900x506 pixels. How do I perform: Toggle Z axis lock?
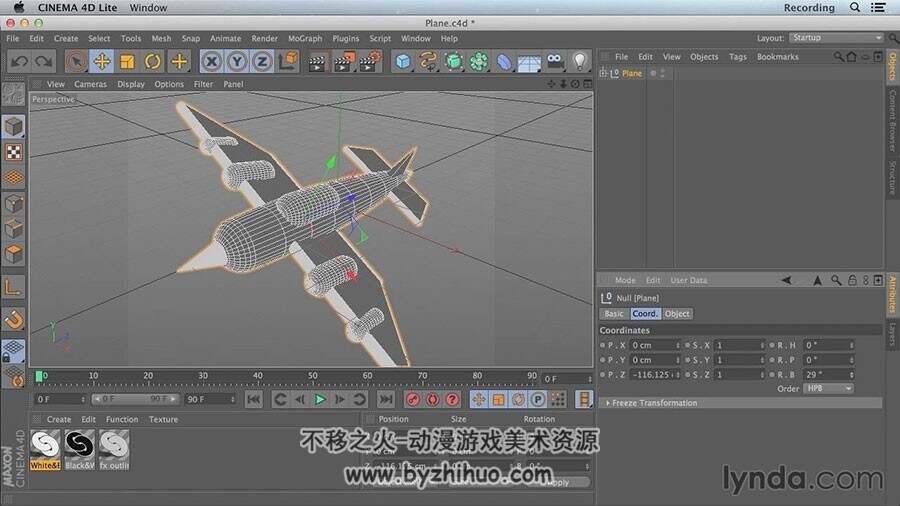coord(262,61)
